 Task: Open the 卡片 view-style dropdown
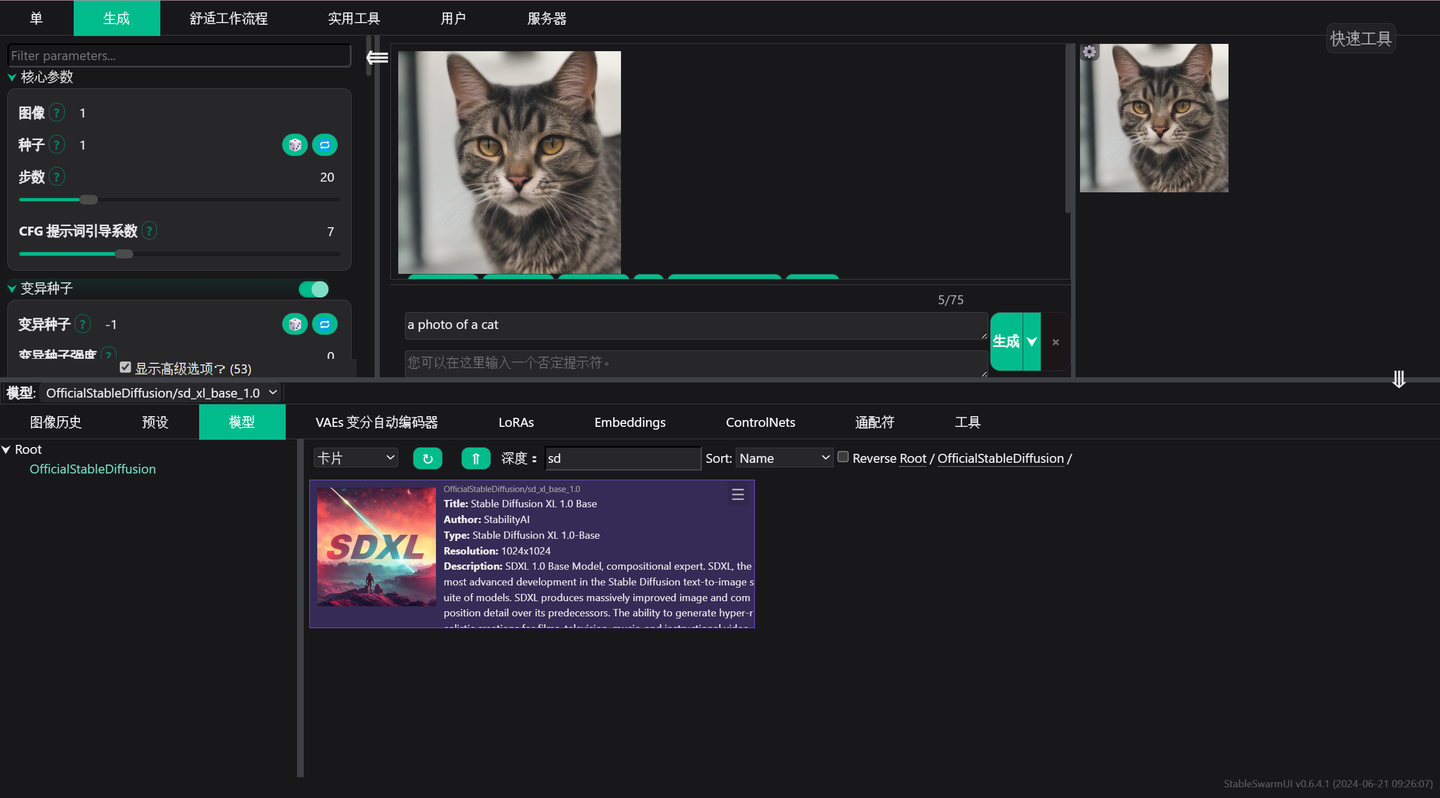click(356, 457)
